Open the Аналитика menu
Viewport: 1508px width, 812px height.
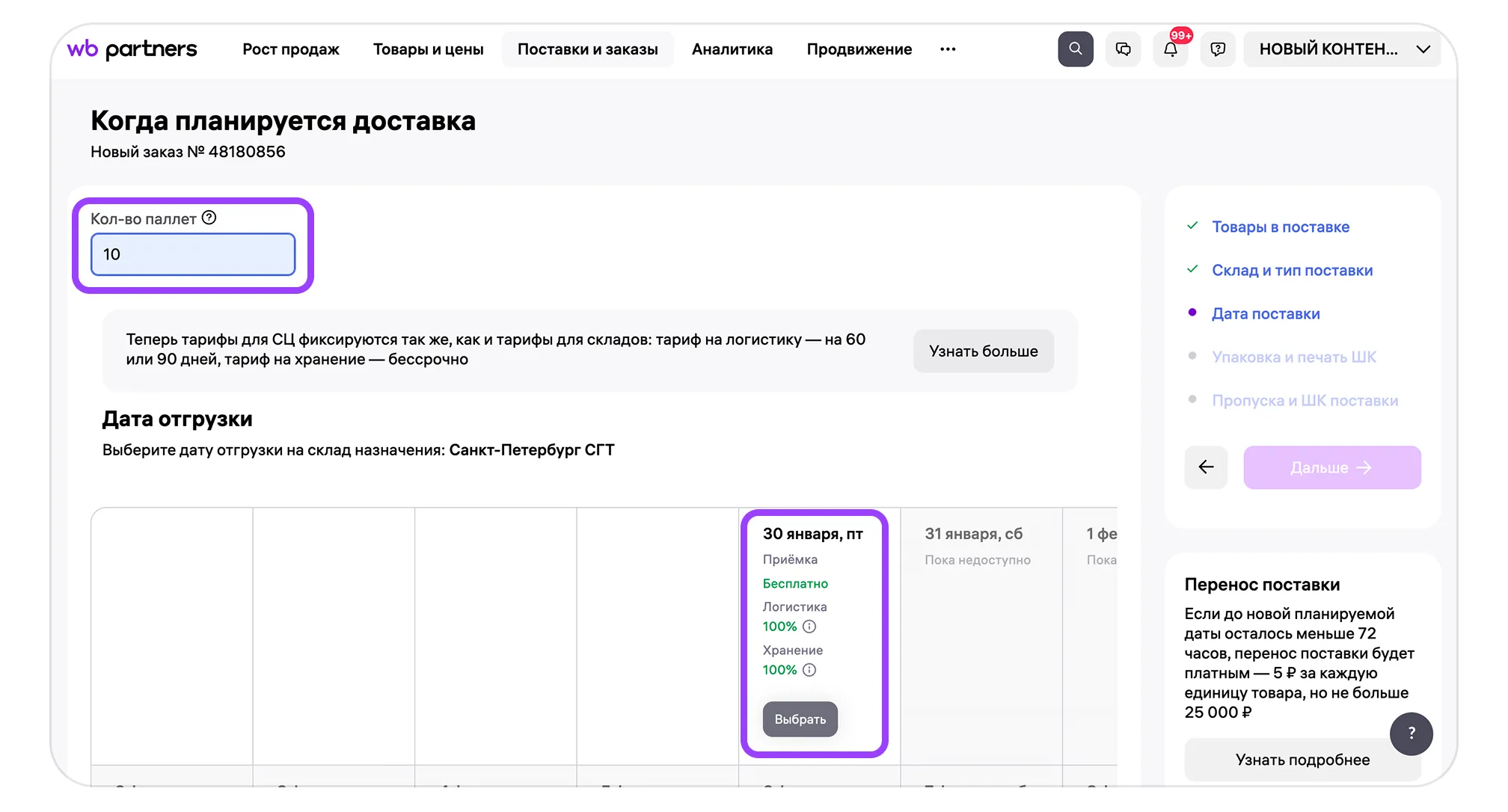pos(732,49)
